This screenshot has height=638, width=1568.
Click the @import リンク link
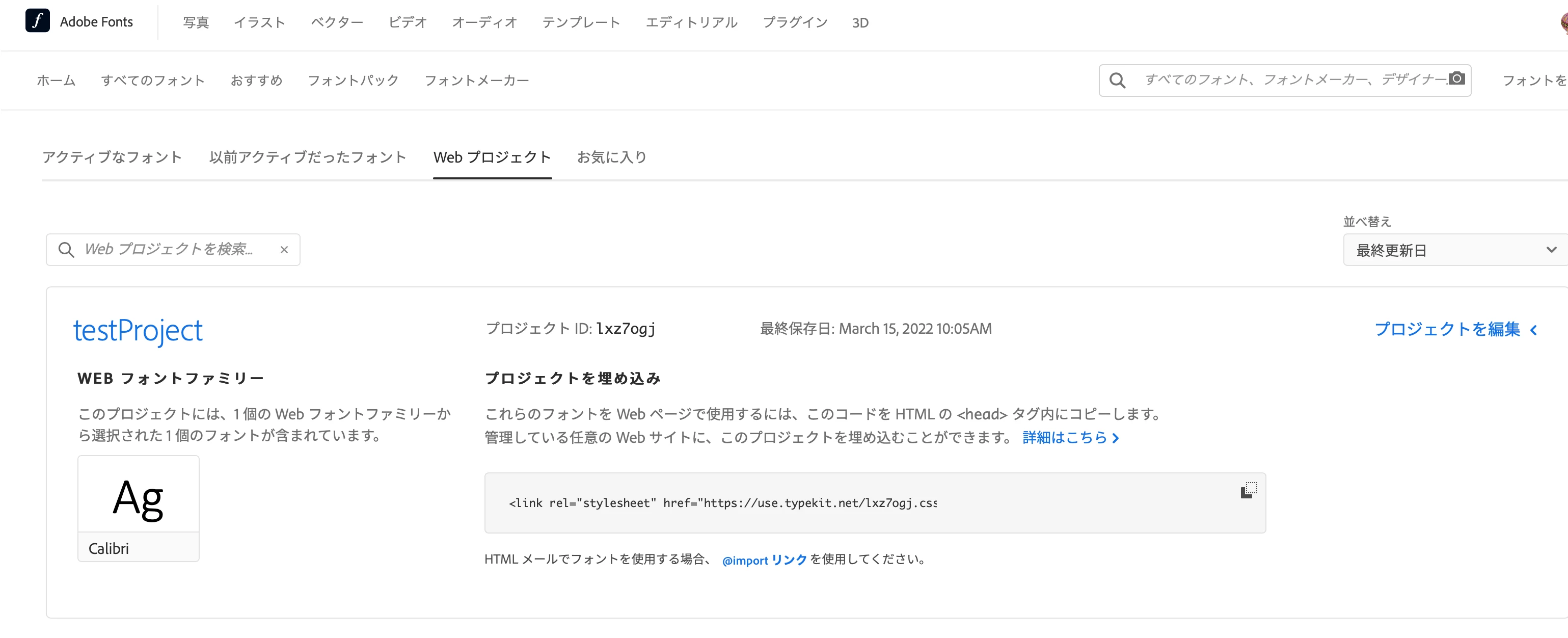(764, 560)
